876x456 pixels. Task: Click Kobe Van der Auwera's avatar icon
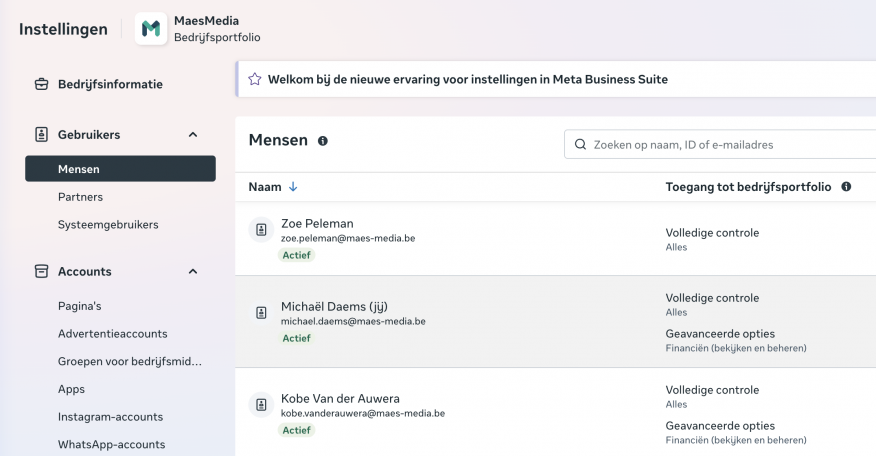[261, 405]
